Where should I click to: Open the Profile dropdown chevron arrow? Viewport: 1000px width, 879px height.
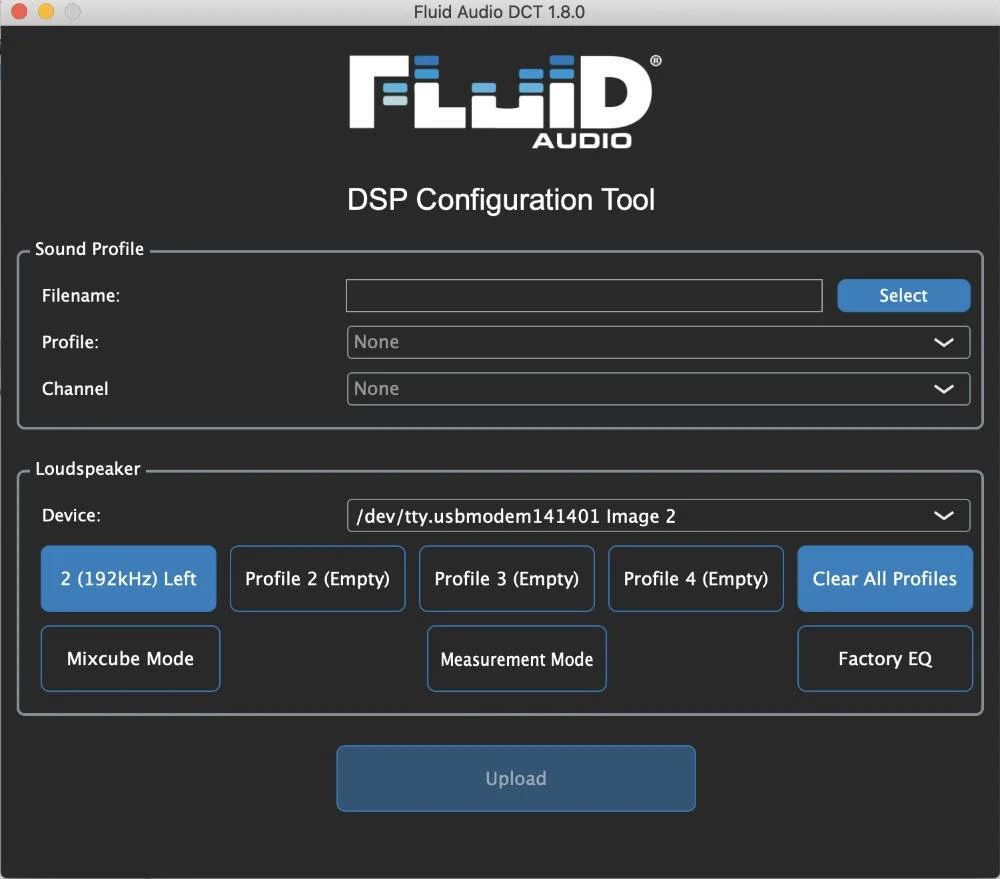[943, 342]
